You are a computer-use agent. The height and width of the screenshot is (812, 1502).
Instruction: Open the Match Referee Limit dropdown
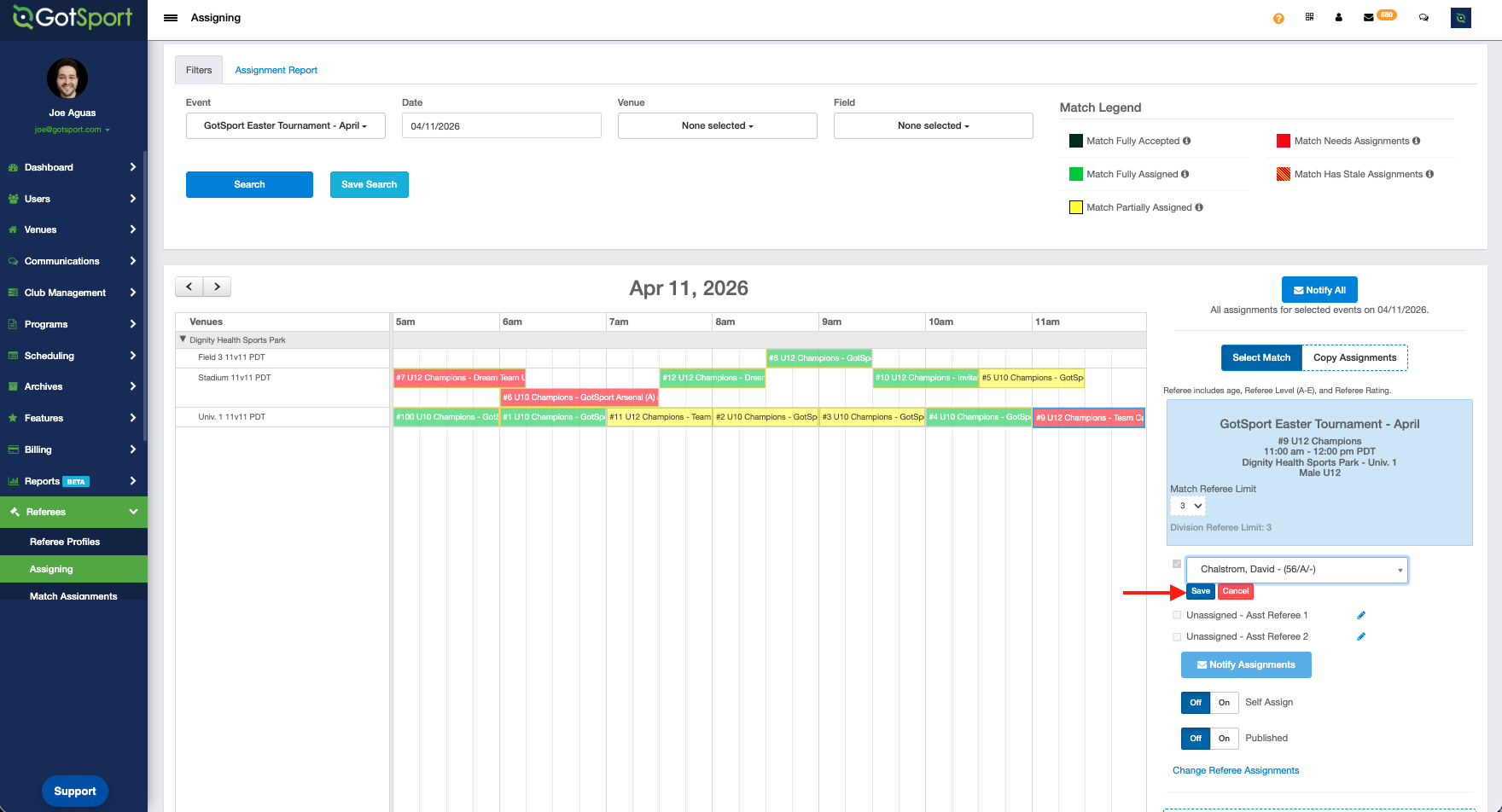click(x=1188, y=506)
